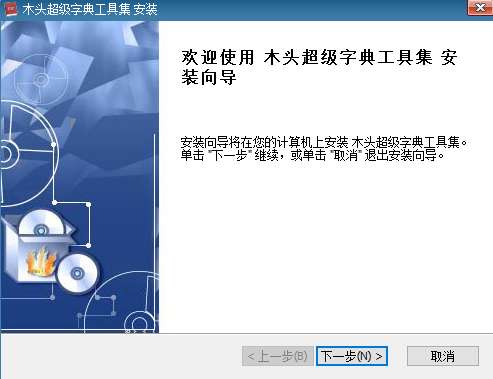Cancel setup using the 取消 button
493x379 pixels.
pyautogui.click(x=443, y=356)
